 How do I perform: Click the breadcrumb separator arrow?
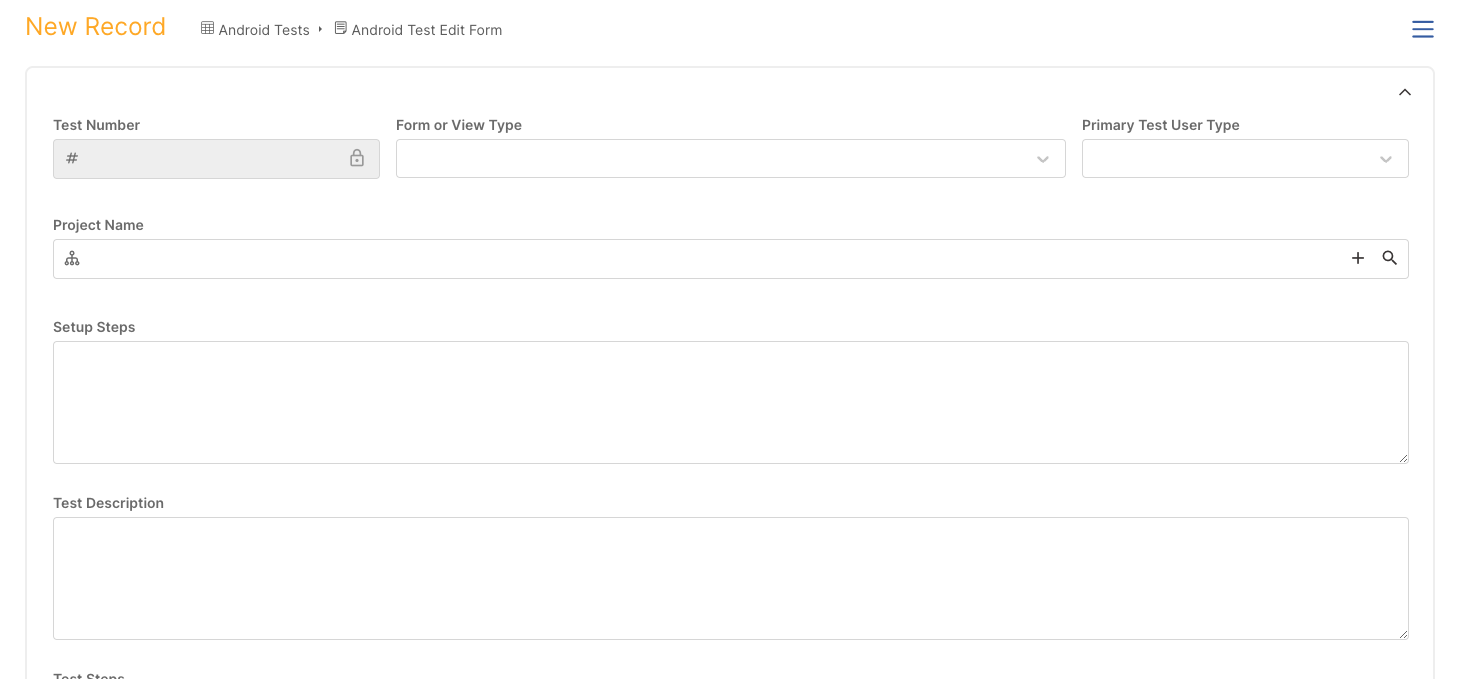click(x=320, y=30)
